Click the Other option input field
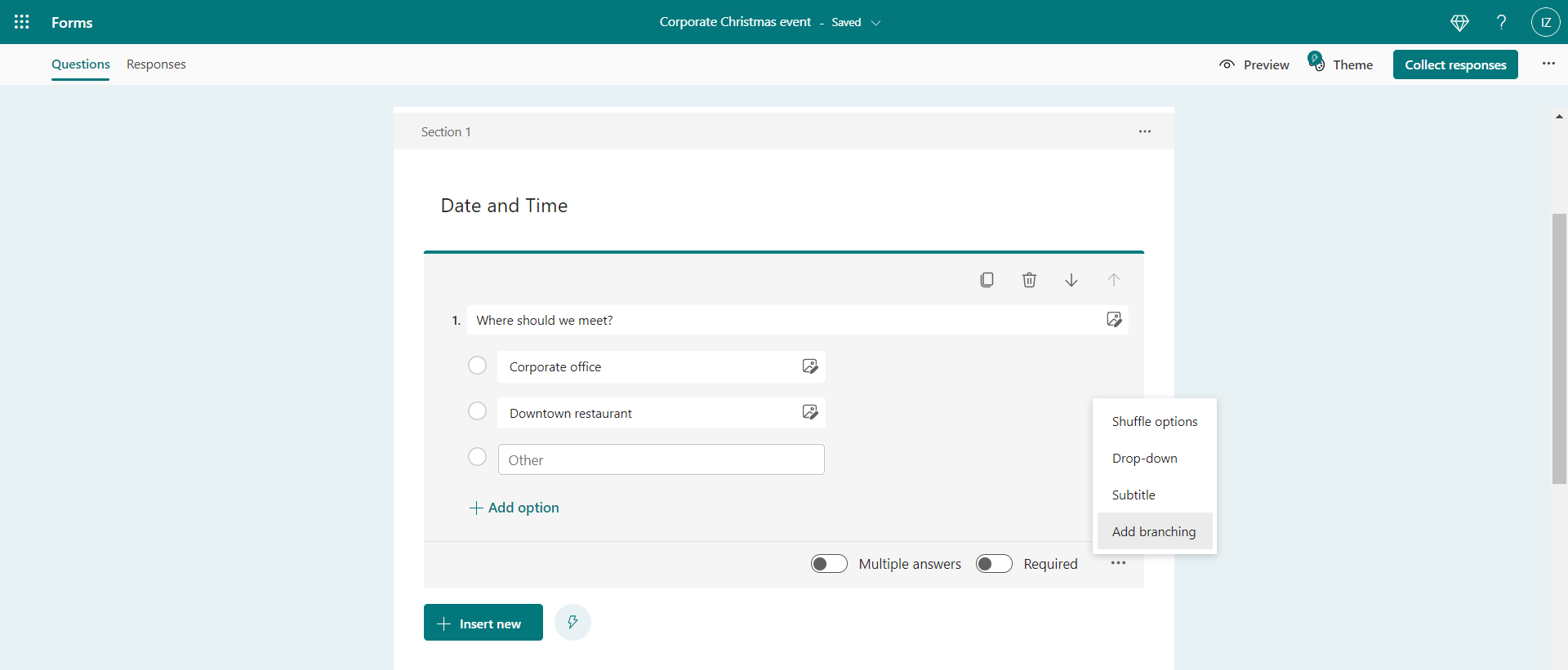Image resolution: width=1568 pixels, height=670 pixels. pos(661,459)
